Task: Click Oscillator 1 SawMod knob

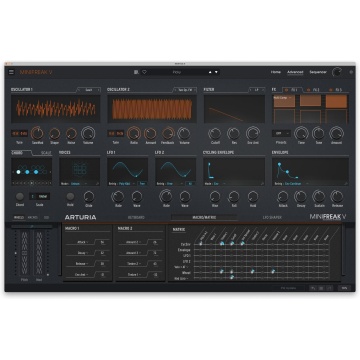Action: click(x=37, y=133)
